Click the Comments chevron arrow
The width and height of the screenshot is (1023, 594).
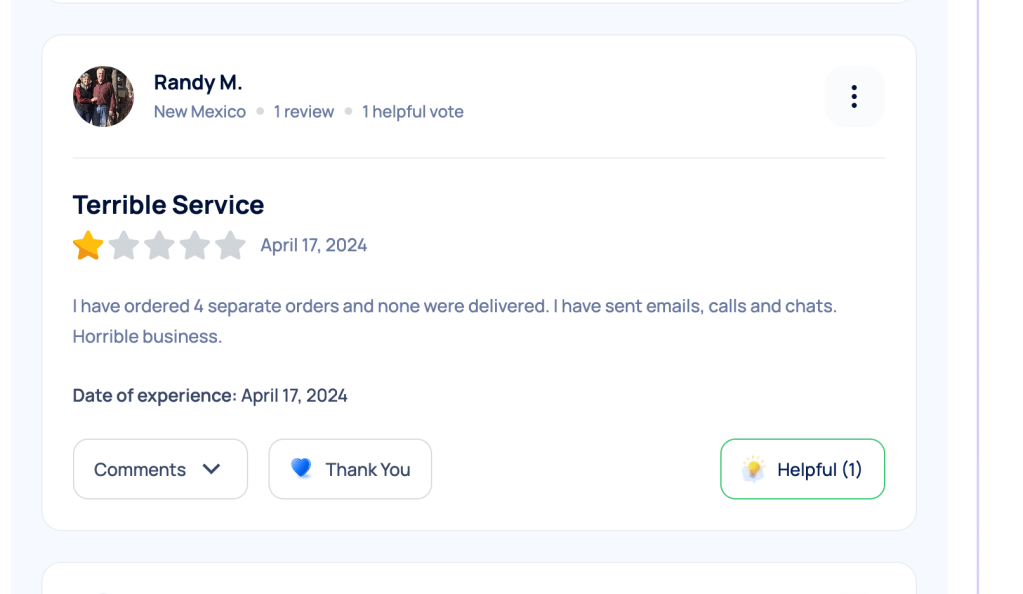click(211, 469)
